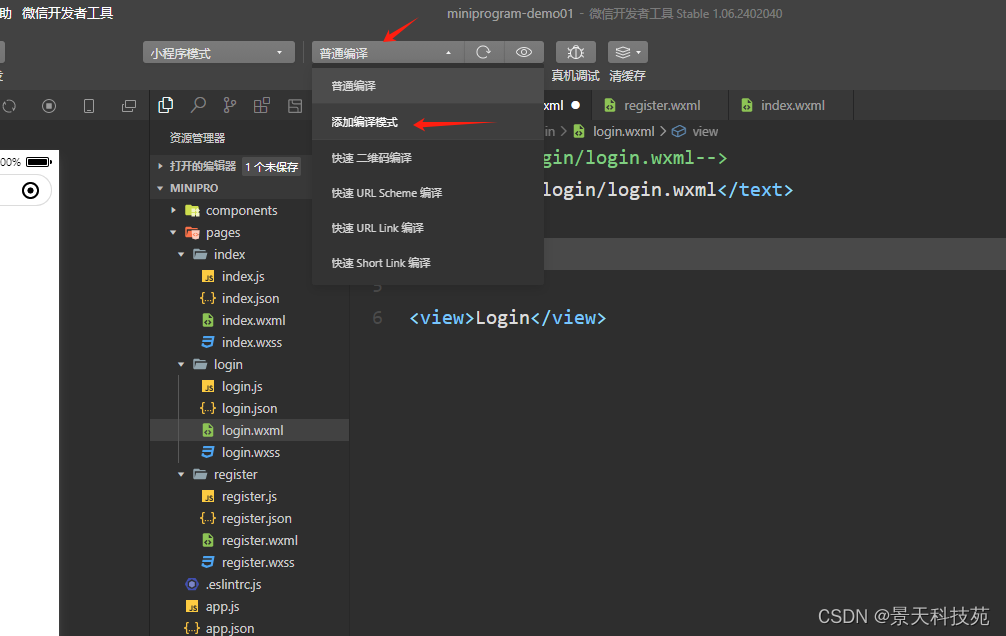
Task: Click the layout panel icon next to Extensions
Action: pyautogui.click(x=295, y=106)
